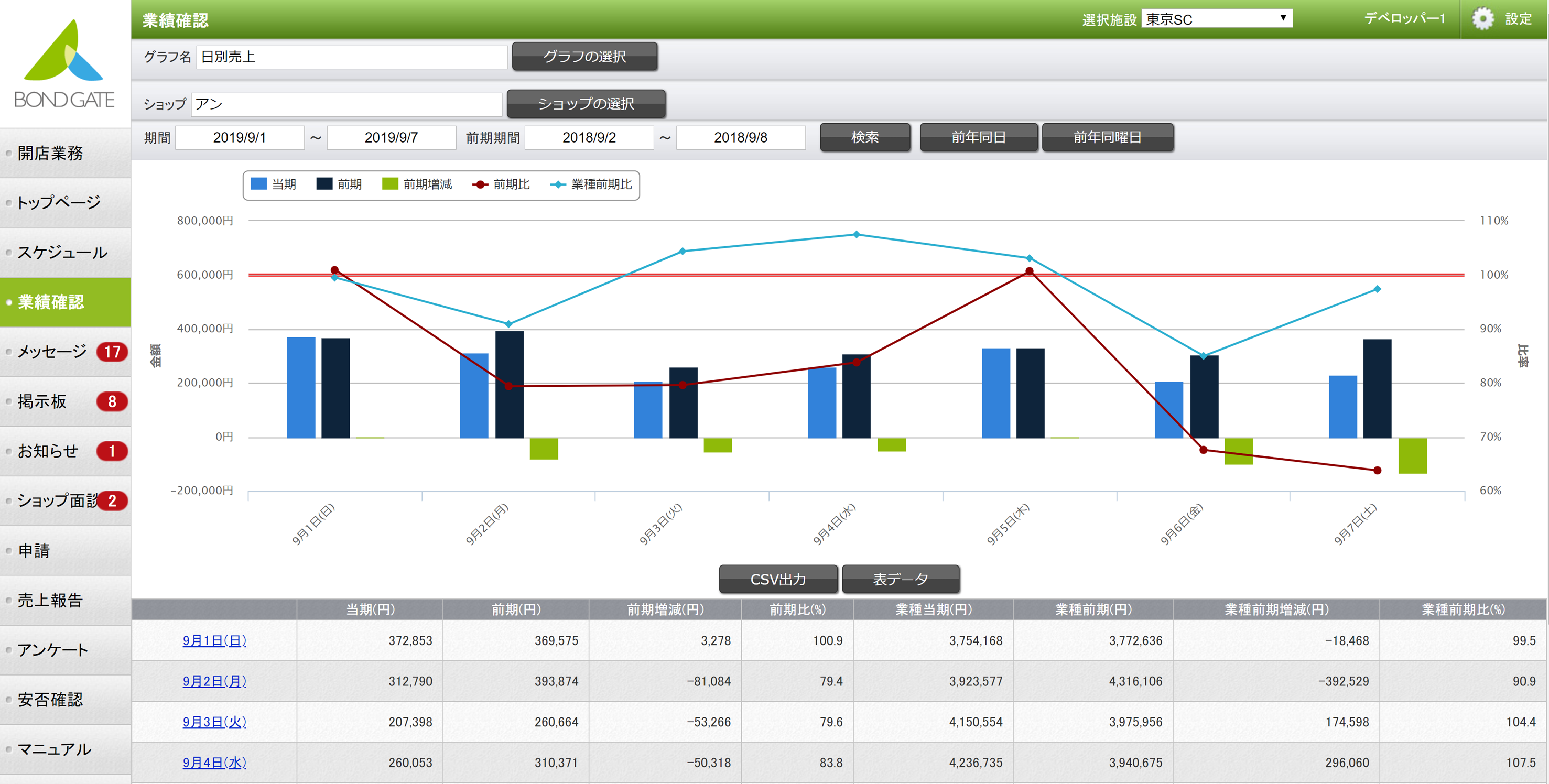Screen dimensions: 1549x784
Task: Select 業績確認 in the sidebar
Action: point(65,302)
